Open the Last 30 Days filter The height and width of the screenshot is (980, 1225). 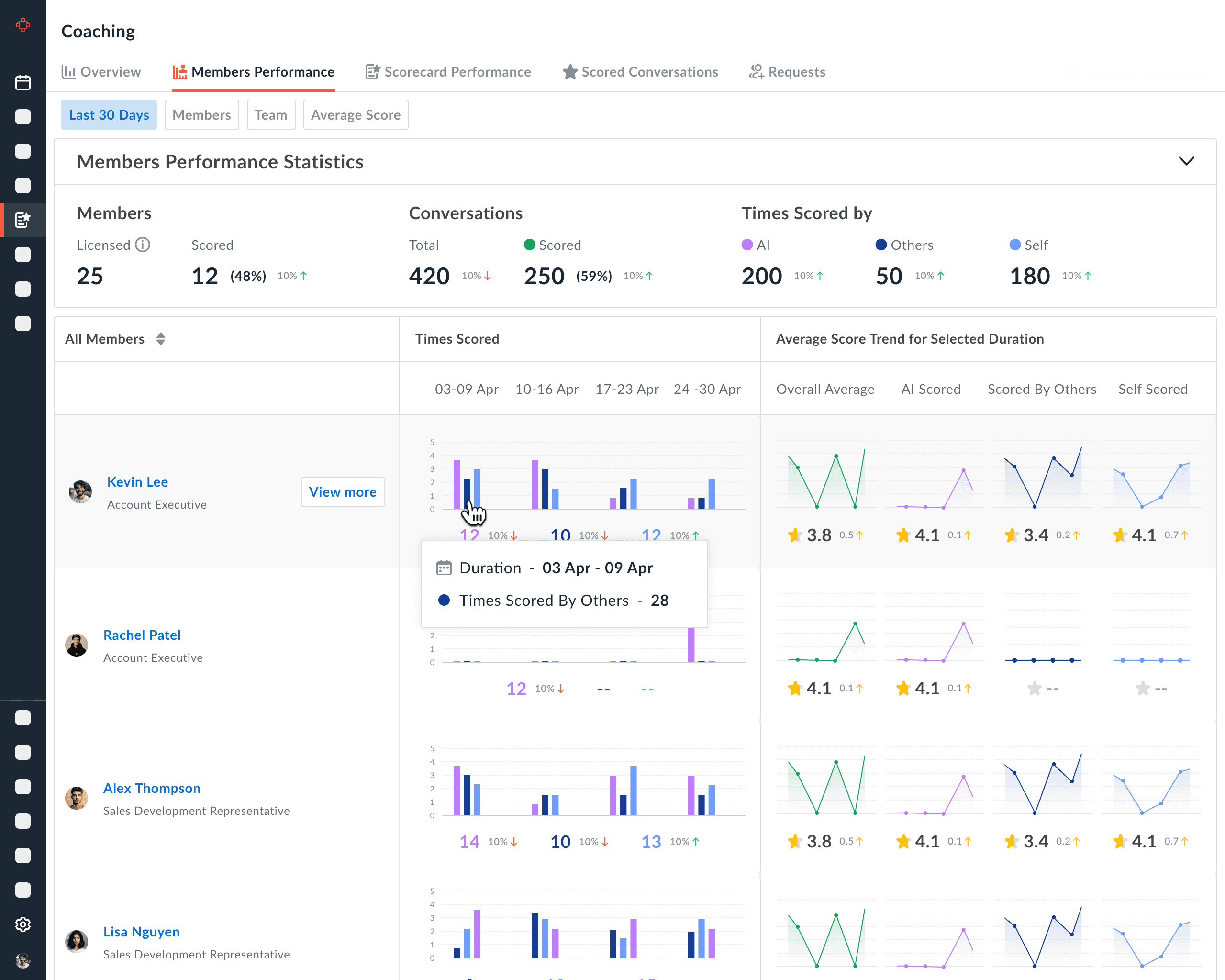point(109,115)
